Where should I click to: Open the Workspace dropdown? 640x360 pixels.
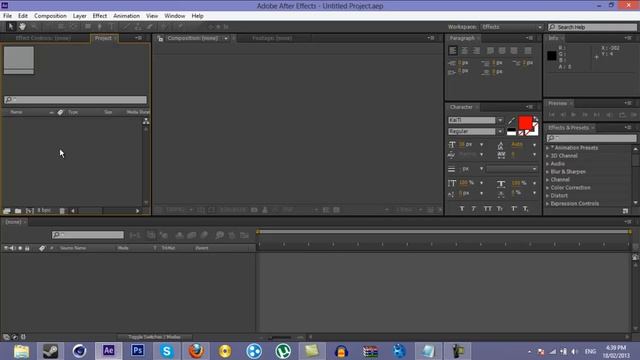[x=512, y=27]
